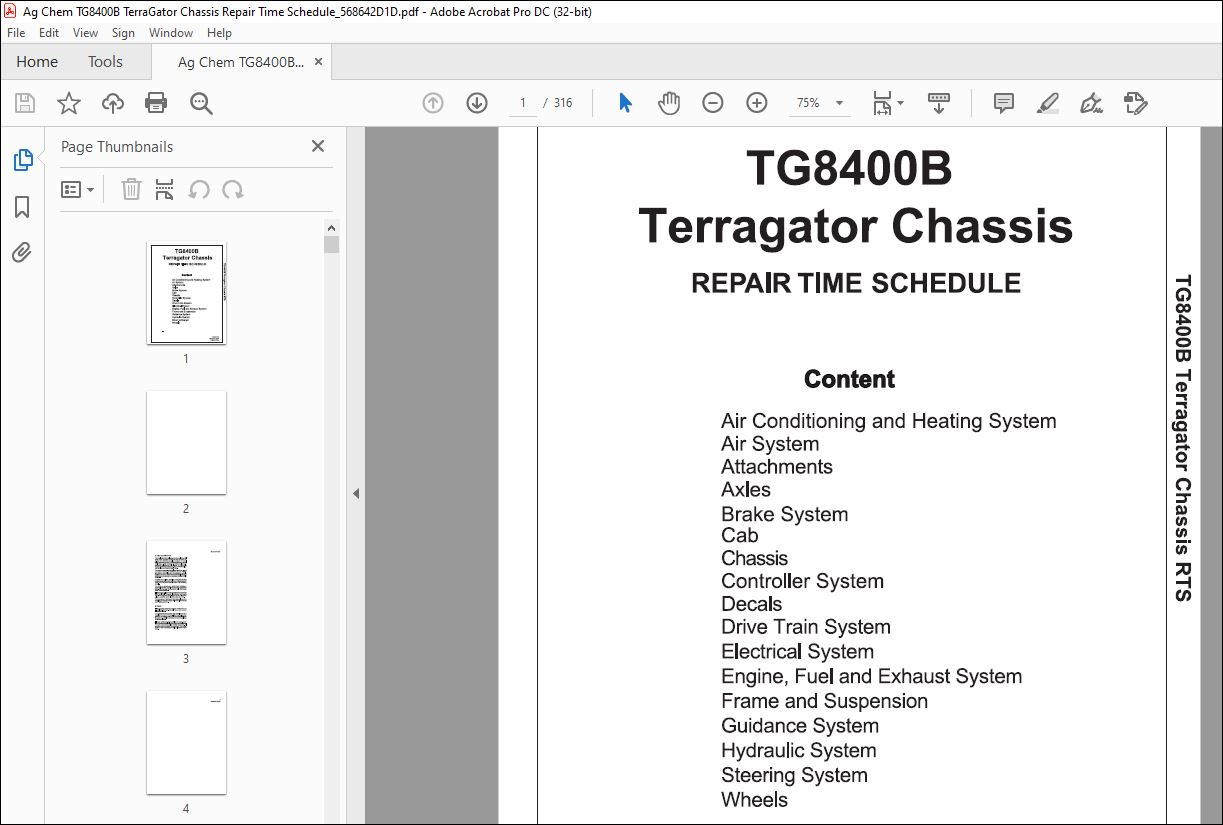Go to next page arrow
Viewport: 1223px width, 825px height.
click(x=477, y=103)
